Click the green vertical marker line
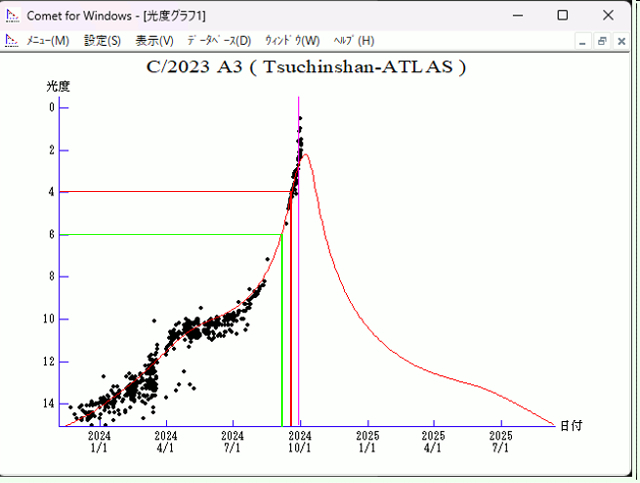 point(282,330)
